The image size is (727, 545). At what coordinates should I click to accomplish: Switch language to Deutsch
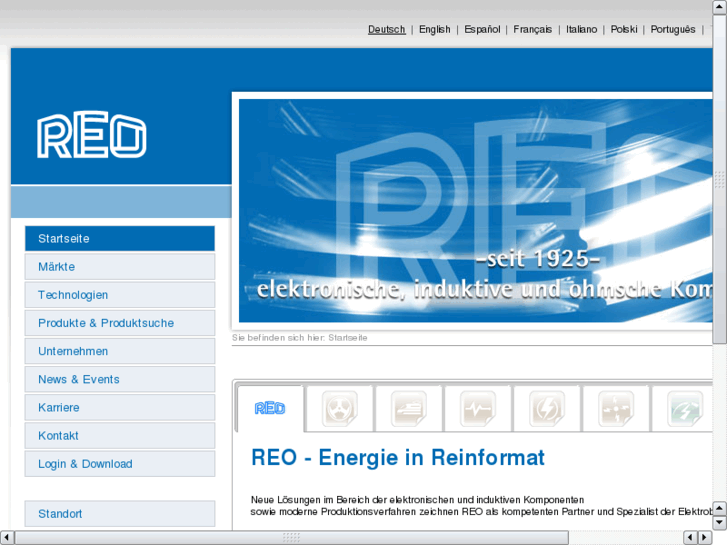(x=387, y=29)
